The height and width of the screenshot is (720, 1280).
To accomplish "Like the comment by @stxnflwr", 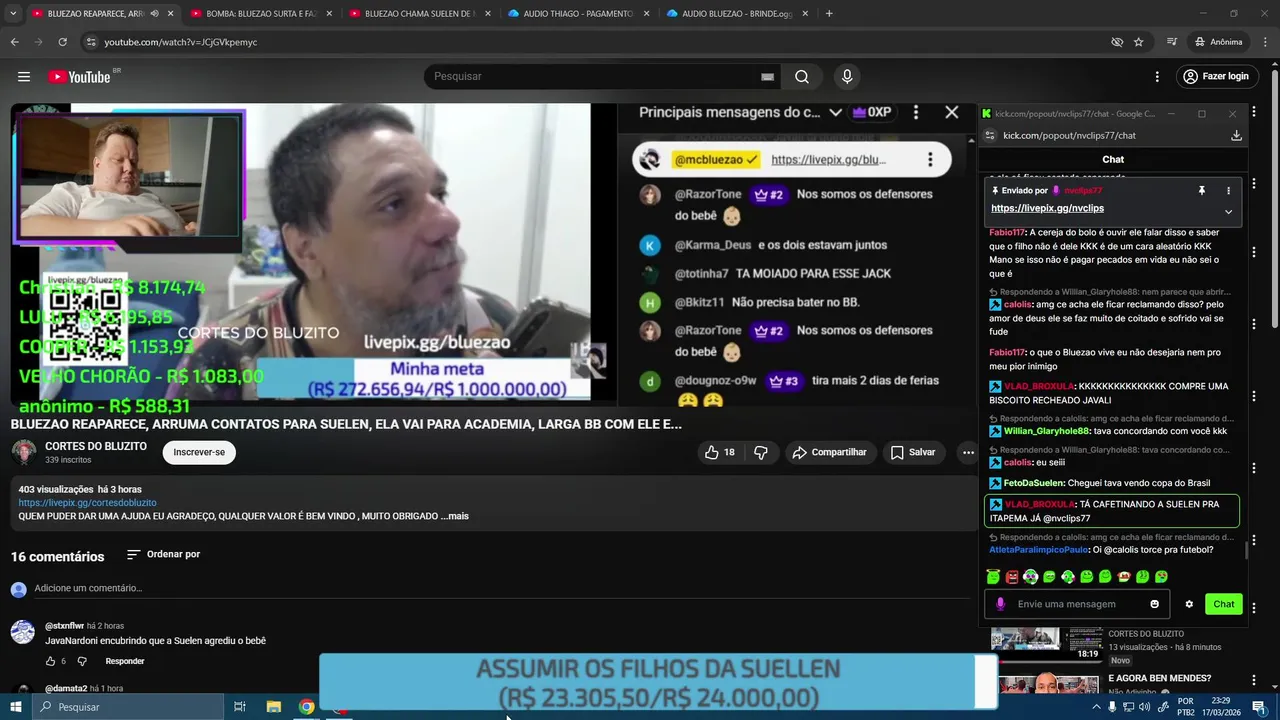I will 50,661.
